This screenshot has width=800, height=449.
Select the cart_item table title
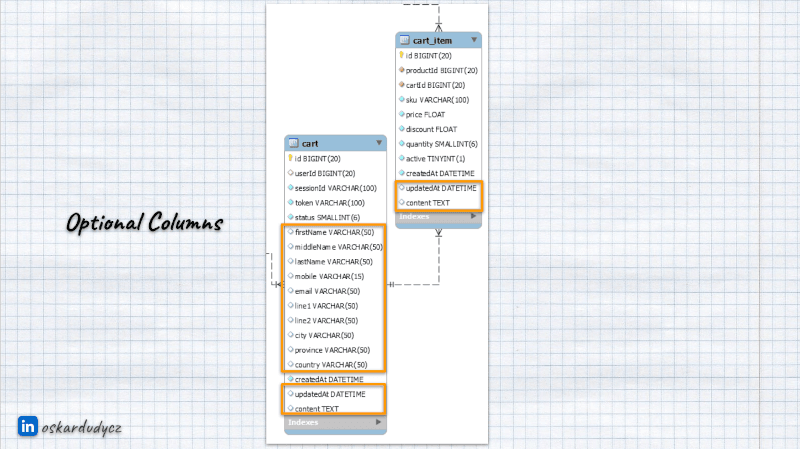(432, 41)
